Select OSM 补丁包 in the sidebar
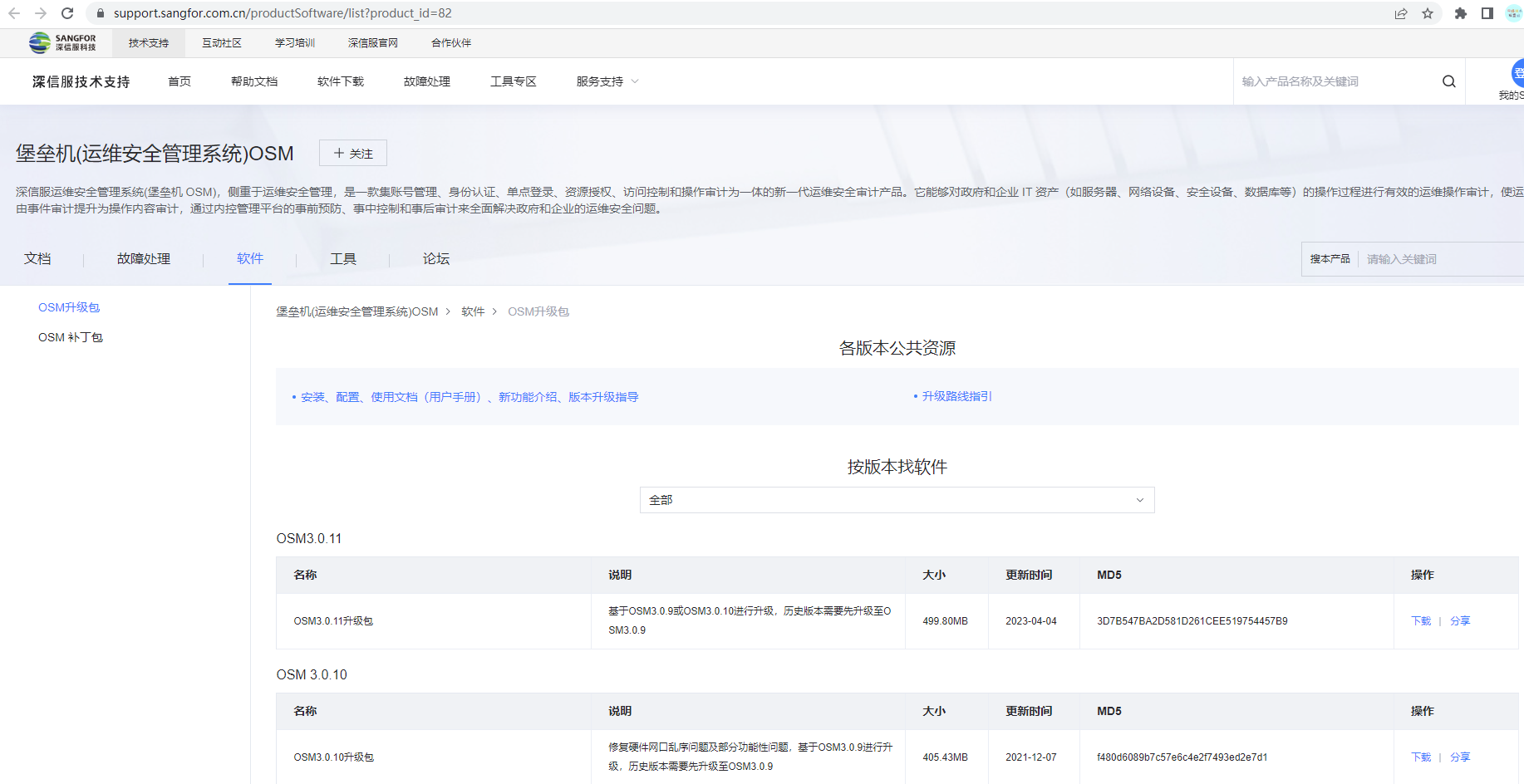The height and width of the screenshot is (784, 1524). [x=71, y=337]
